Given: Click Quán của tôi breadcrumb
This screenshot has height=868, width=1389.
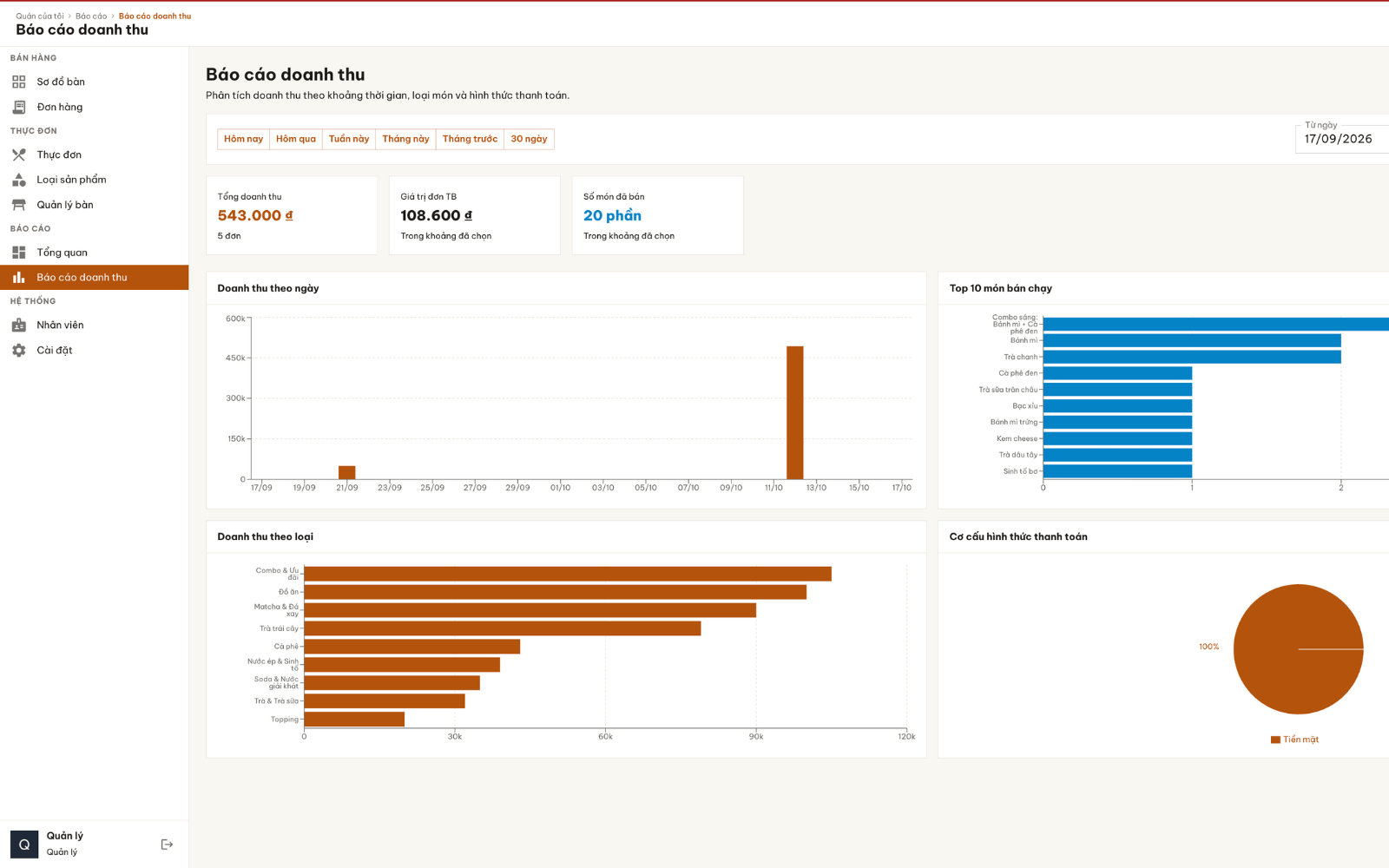Looking at the screenshot, I should click(x=40, y=16).
